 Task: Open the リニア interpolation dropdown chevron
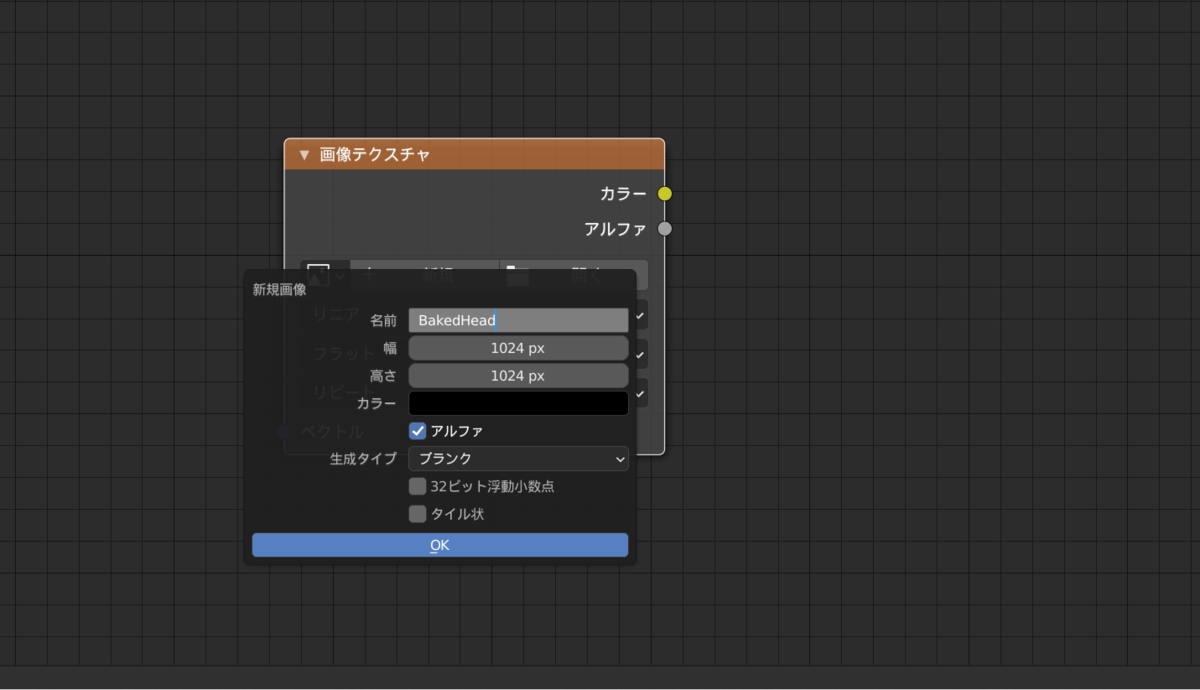(640, 316)
